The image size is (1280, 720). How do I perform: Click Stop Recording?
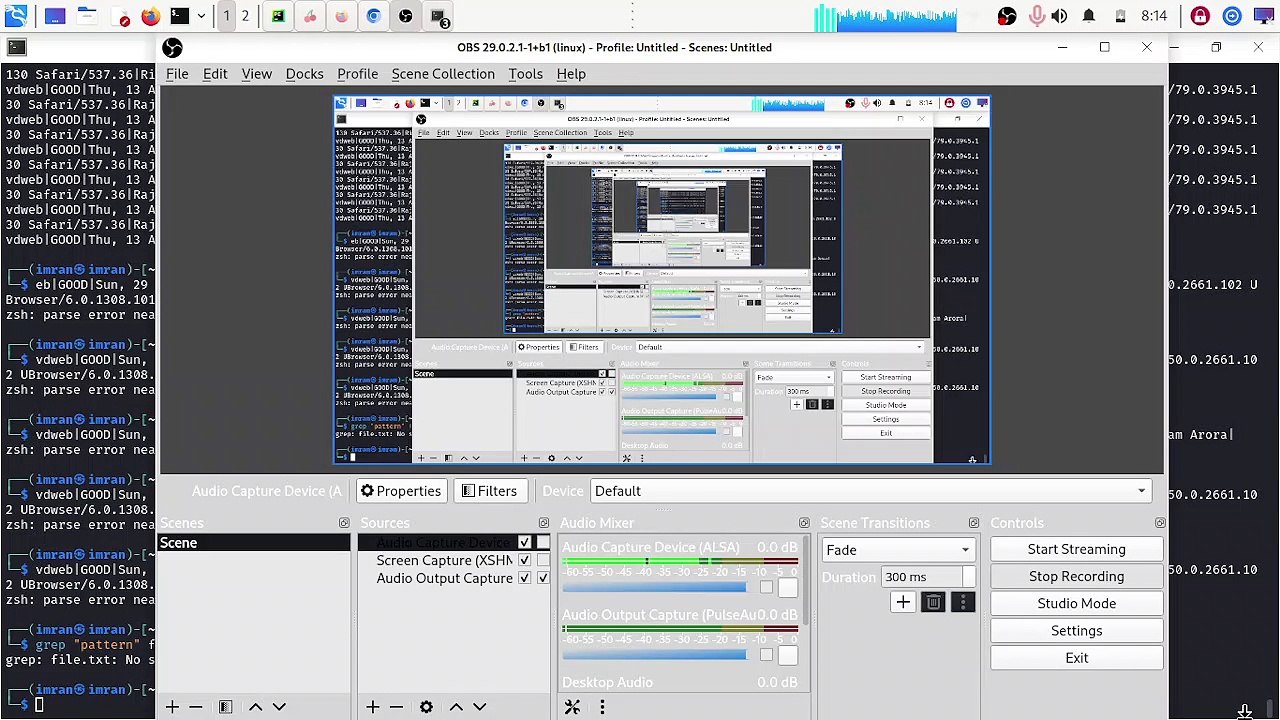[x=1076, y=576]
